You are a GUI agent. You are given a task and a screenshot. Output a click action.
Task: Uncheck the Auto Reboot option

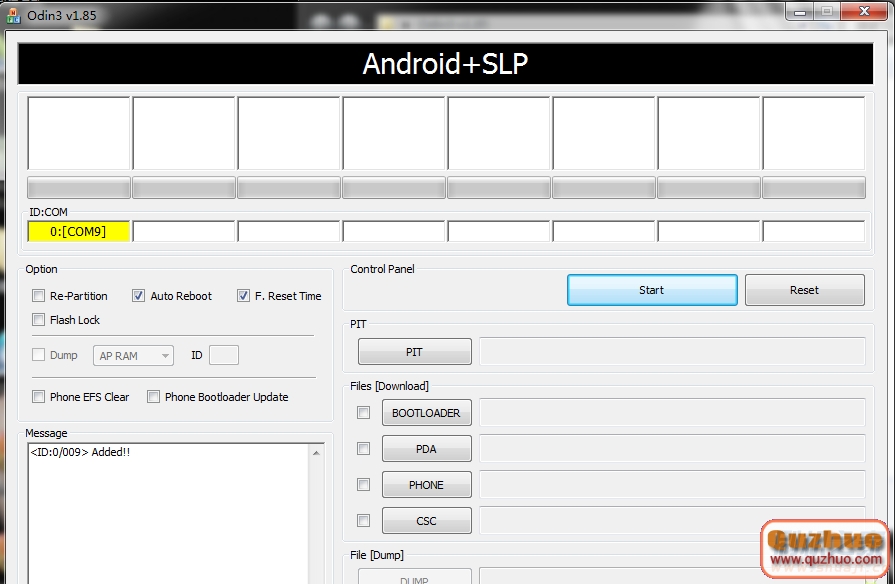[x=138, y=296]
